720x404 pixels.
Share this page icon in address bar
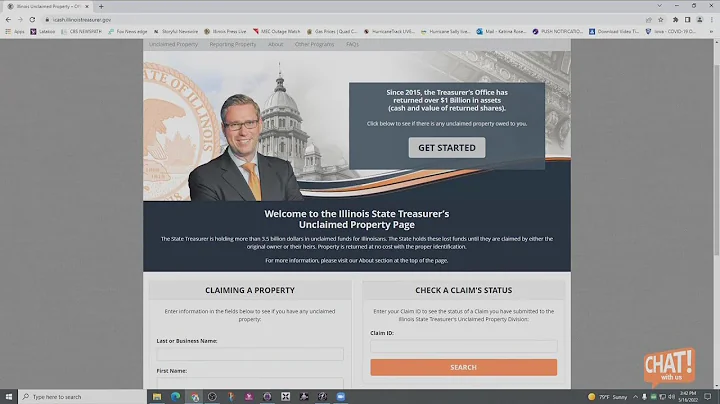(649, 20)
